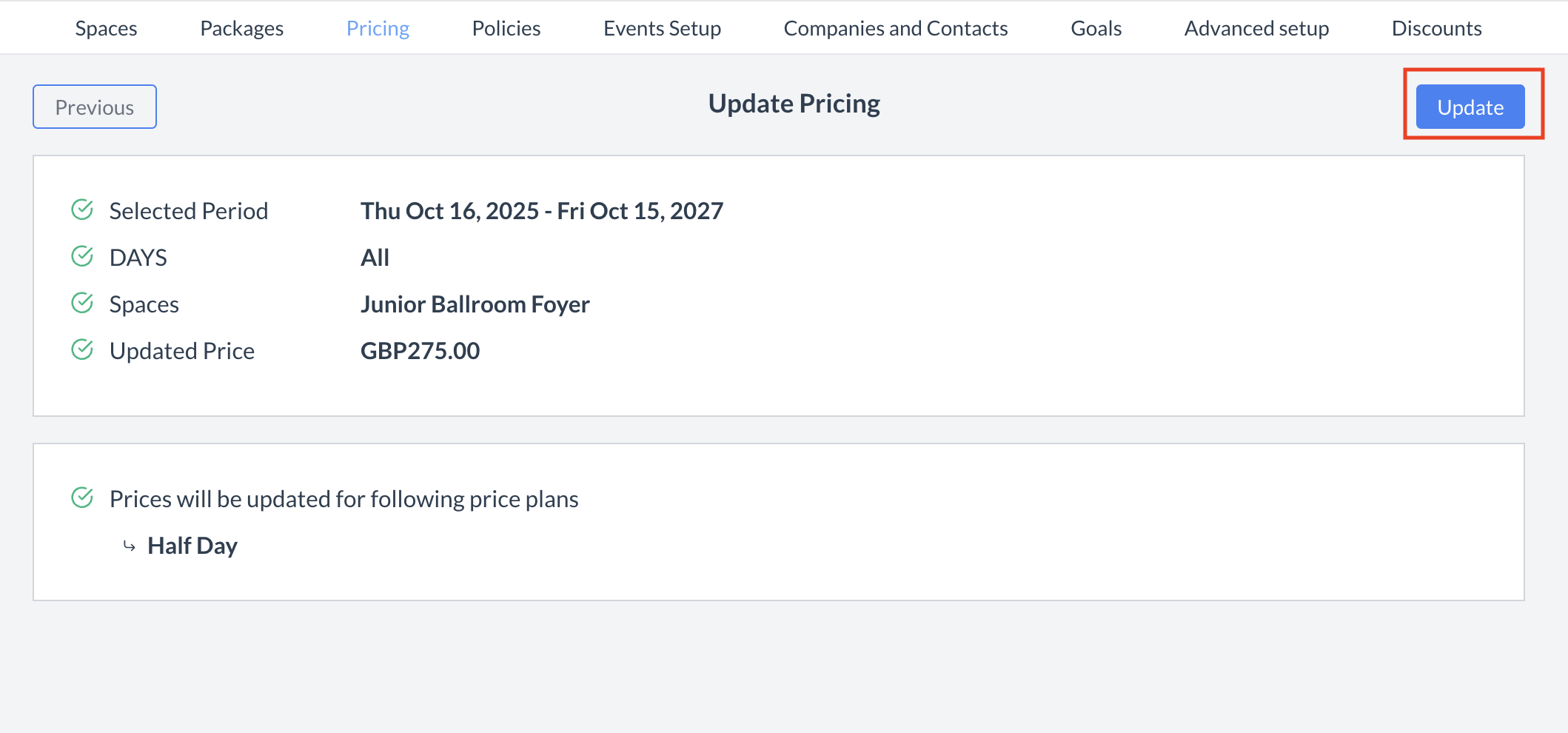The width and height of the screenshot is (1568, 733).
Task: Select the Events Setup tab
Action: point(662,27)
